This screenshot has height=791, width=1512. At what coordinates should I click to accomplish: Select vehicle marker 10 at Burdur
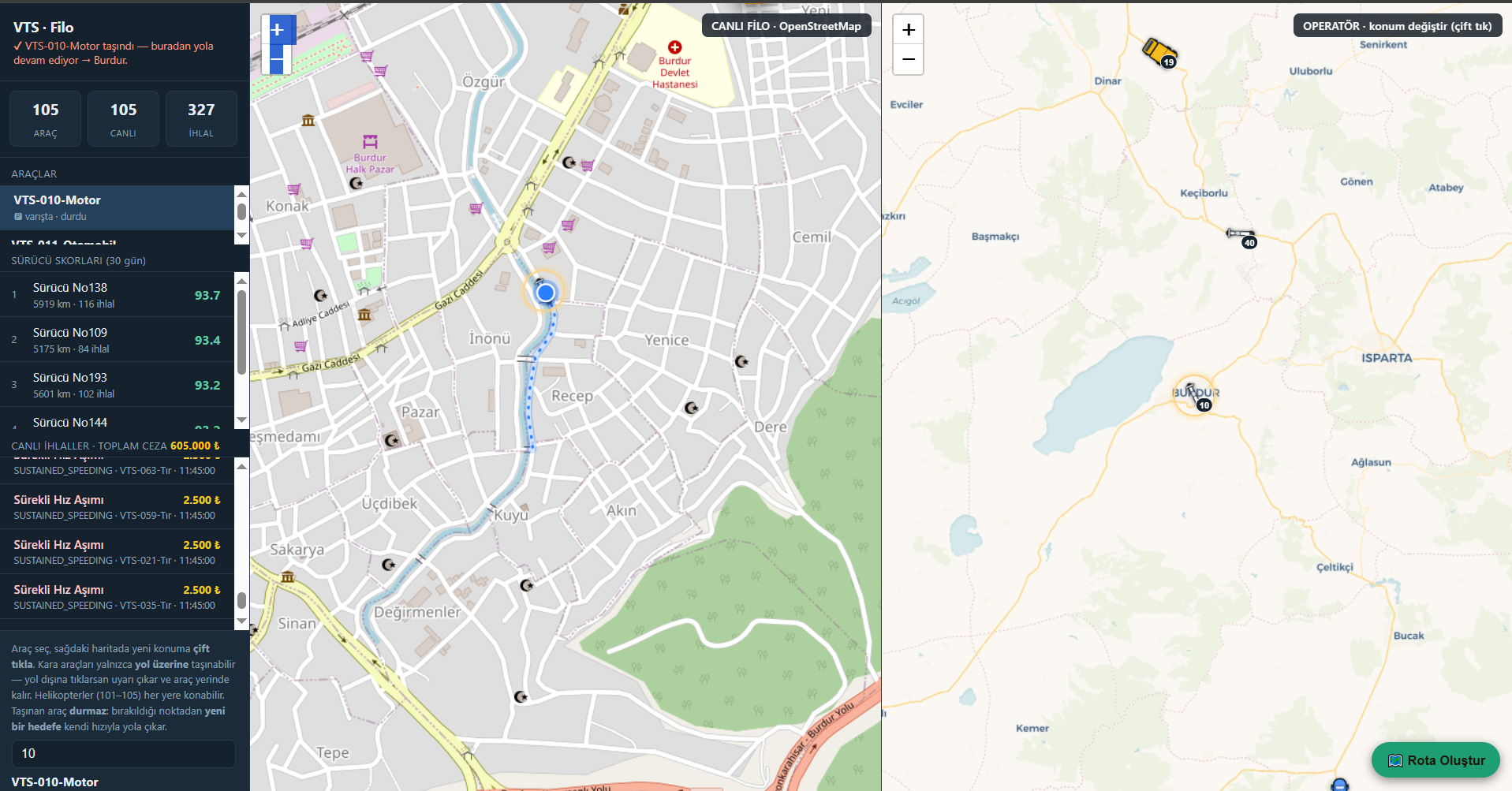point(1194,394)
